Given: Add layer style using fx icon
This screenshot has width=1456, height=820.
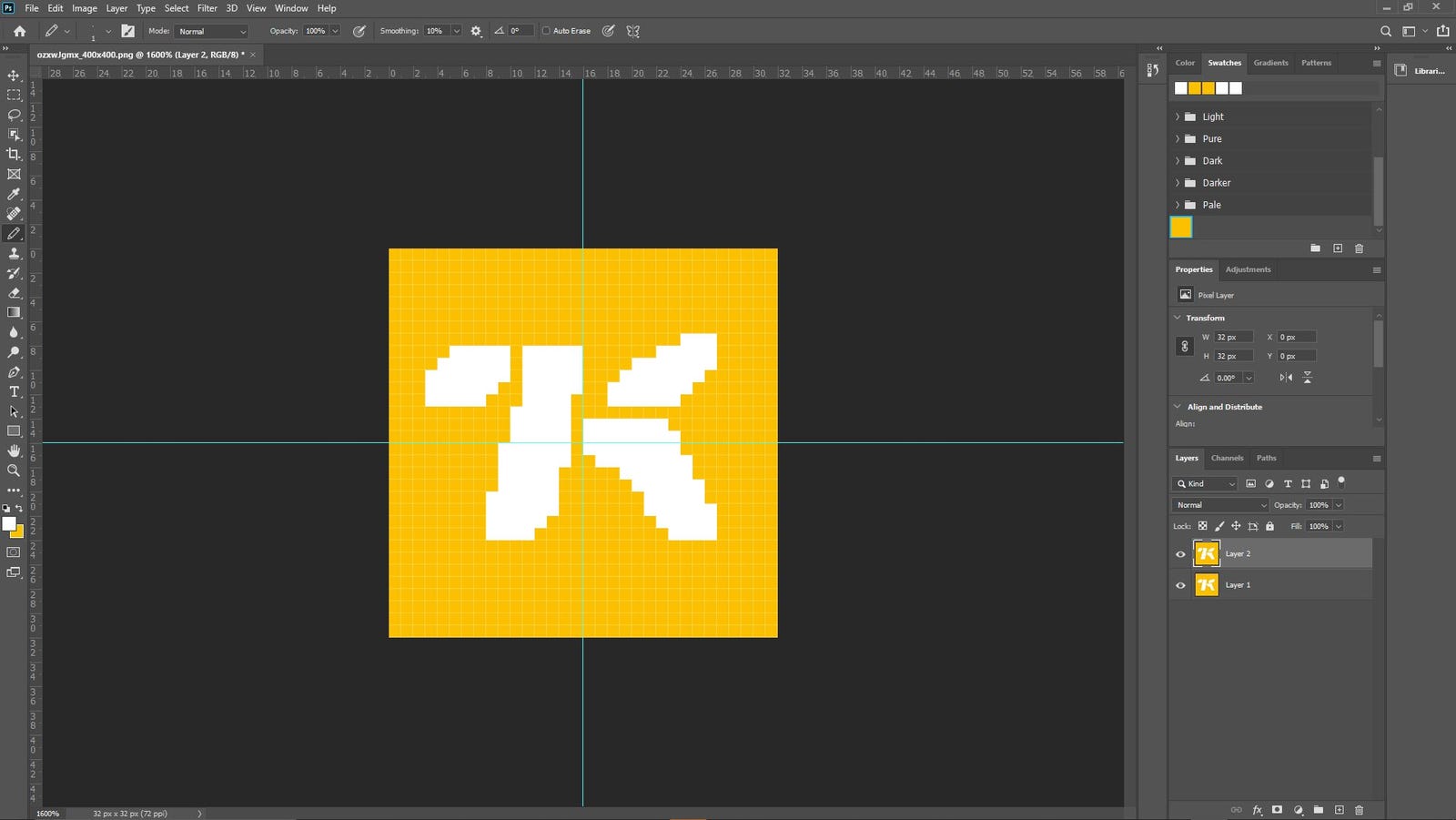Looking at the screenshot, I should click(1257, 809).
